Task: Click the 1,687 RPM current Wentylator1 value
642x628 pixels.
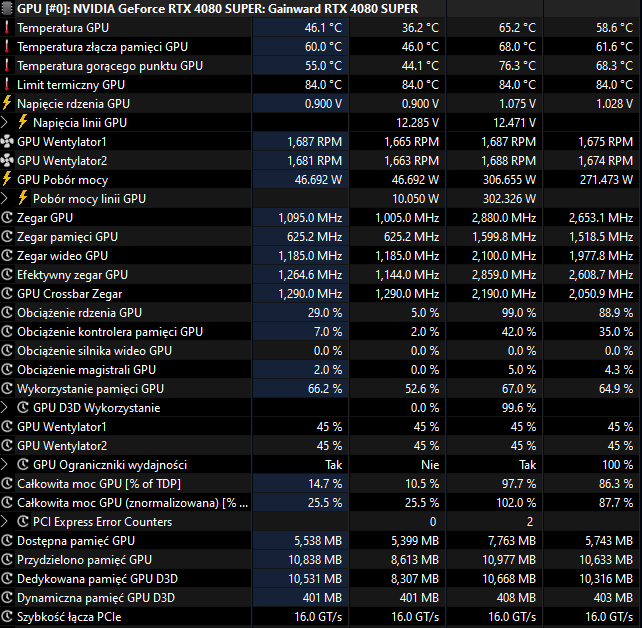Action: point(314,142)
